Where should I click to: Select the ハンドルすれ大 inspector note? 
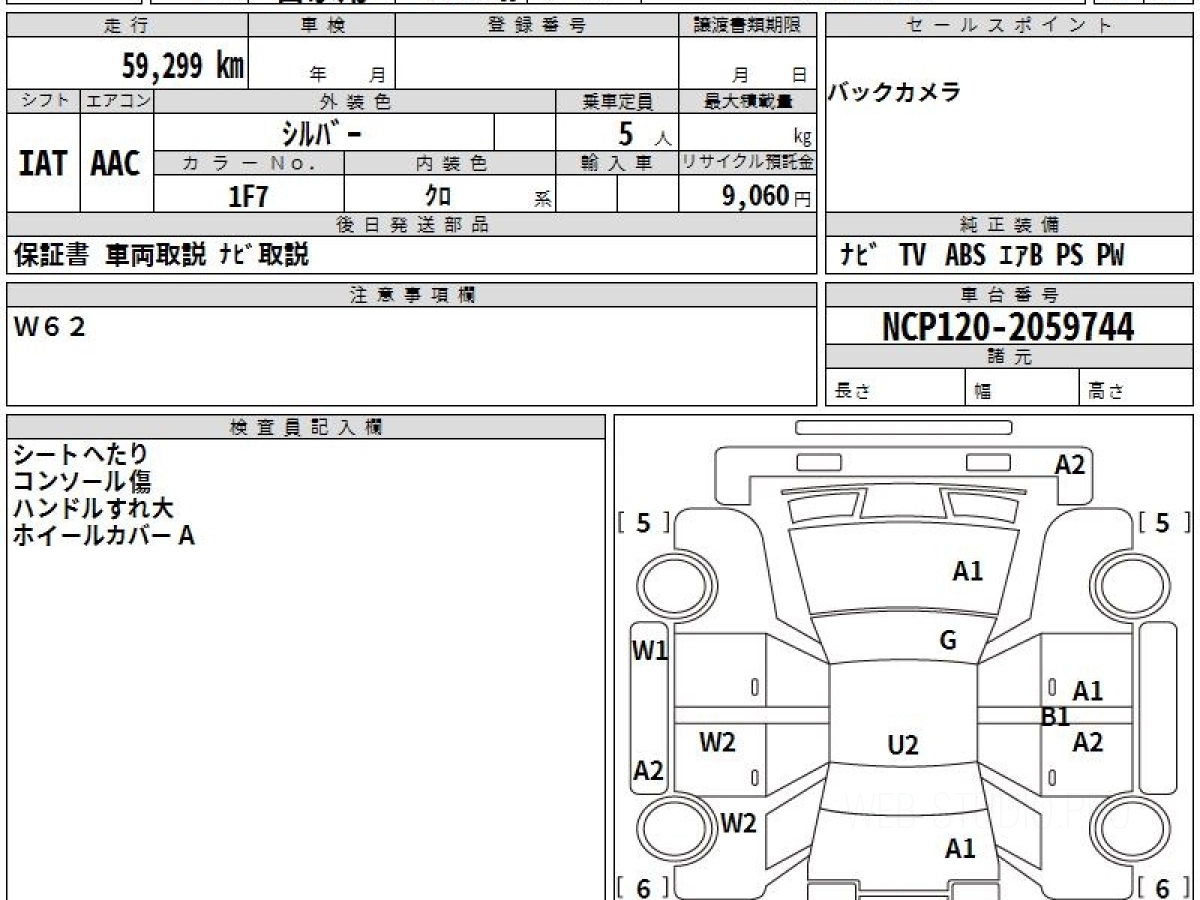[93, 509]
